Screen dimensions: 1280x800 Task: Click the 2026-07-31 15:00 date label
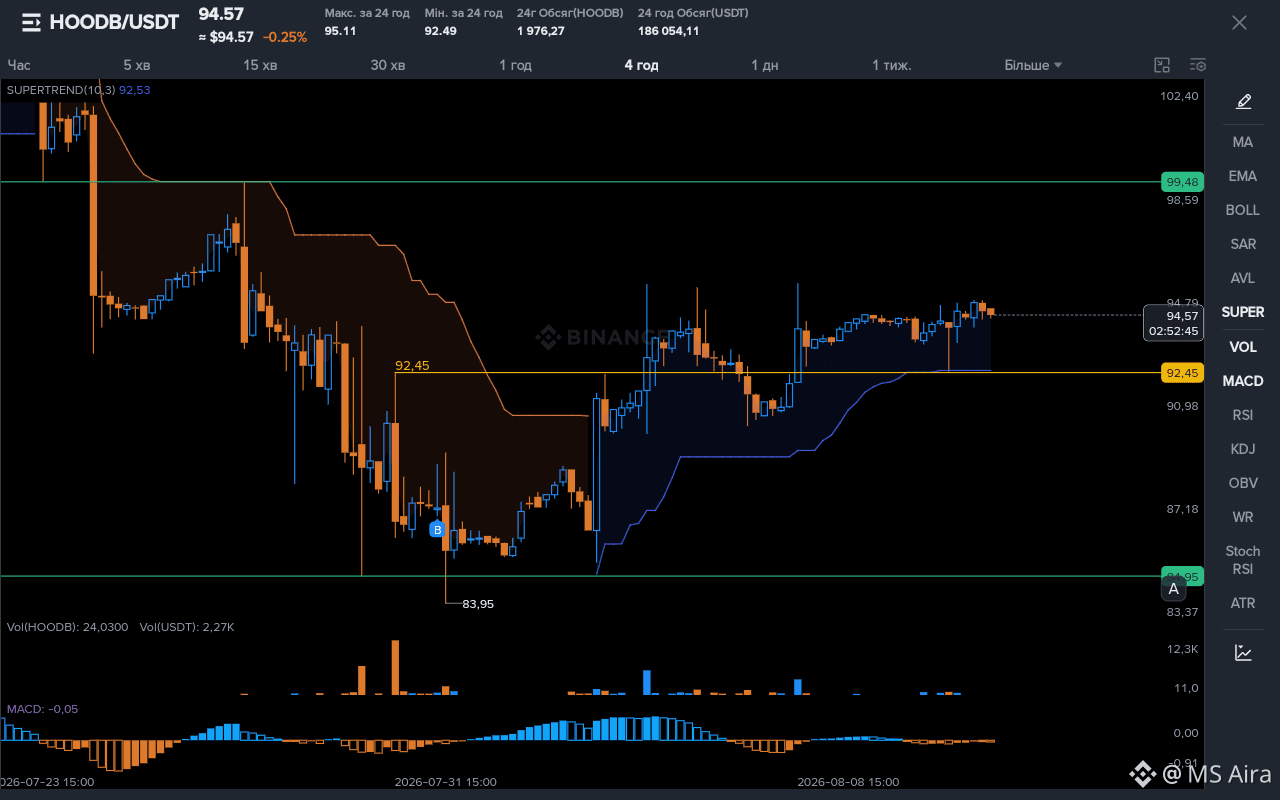(x=445, y=782)
